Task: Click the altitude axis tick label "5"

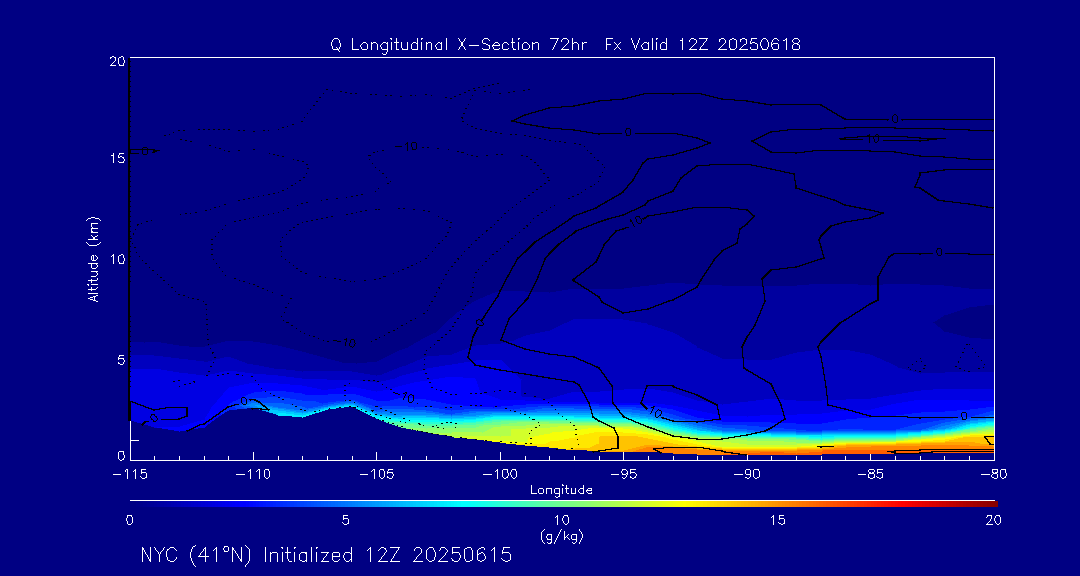Action: click(121, 360)
